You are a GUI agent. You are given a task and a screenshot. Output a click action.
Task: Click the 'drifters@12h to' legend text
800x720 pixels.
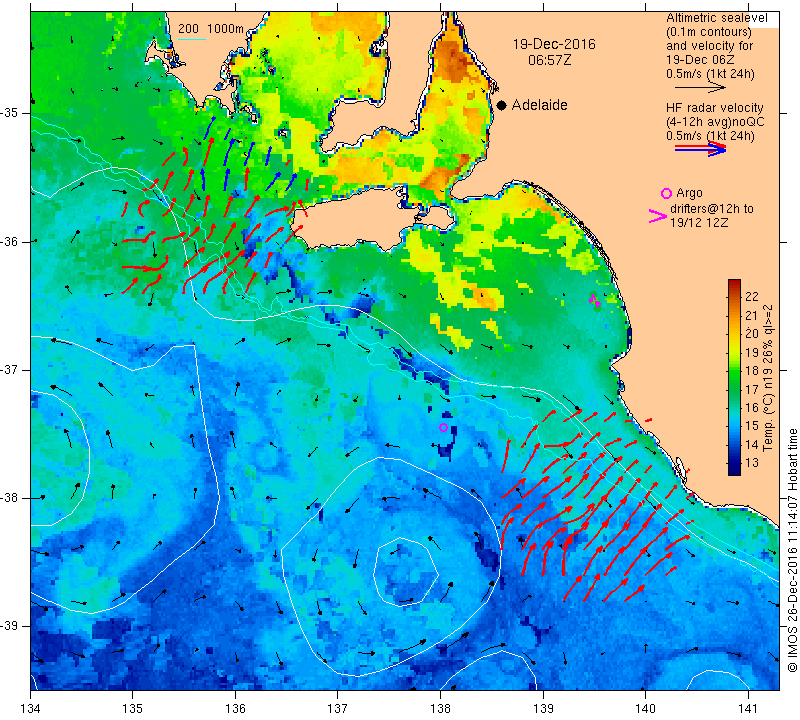711,209
